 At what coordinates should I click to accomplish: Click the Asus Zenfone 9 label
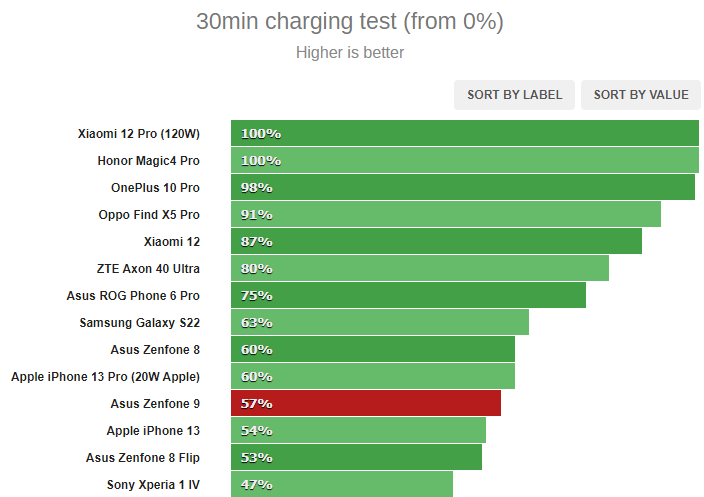[x=155, y=404]
